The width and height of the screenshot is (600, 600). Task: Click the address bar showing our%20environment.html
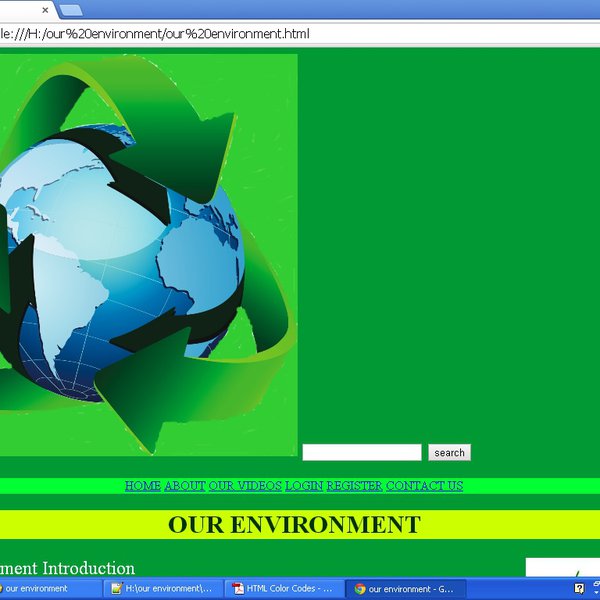click(x=300, y=34)
